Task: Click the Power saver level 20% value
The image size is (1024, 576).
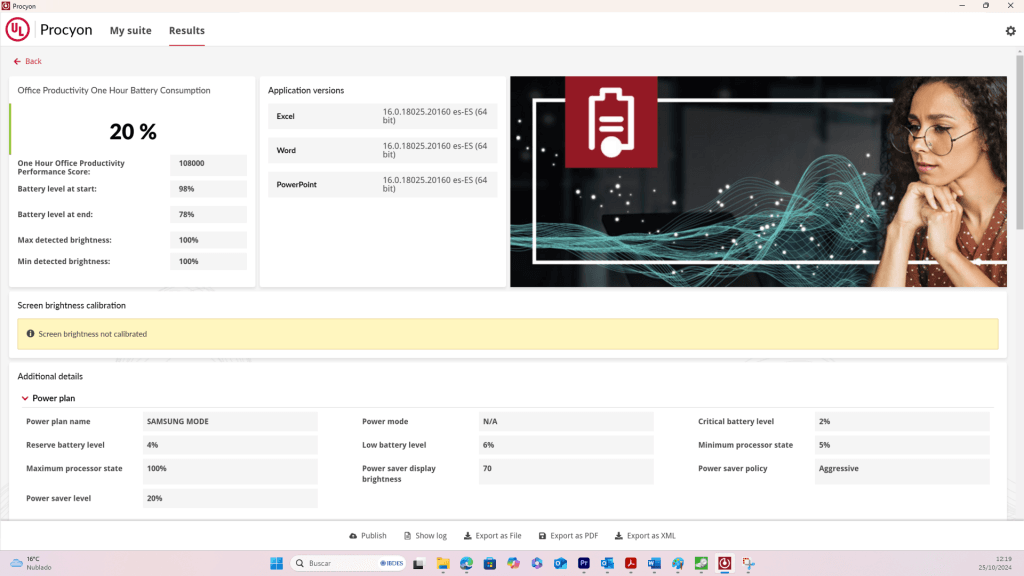Action: [x=230, y=498]
